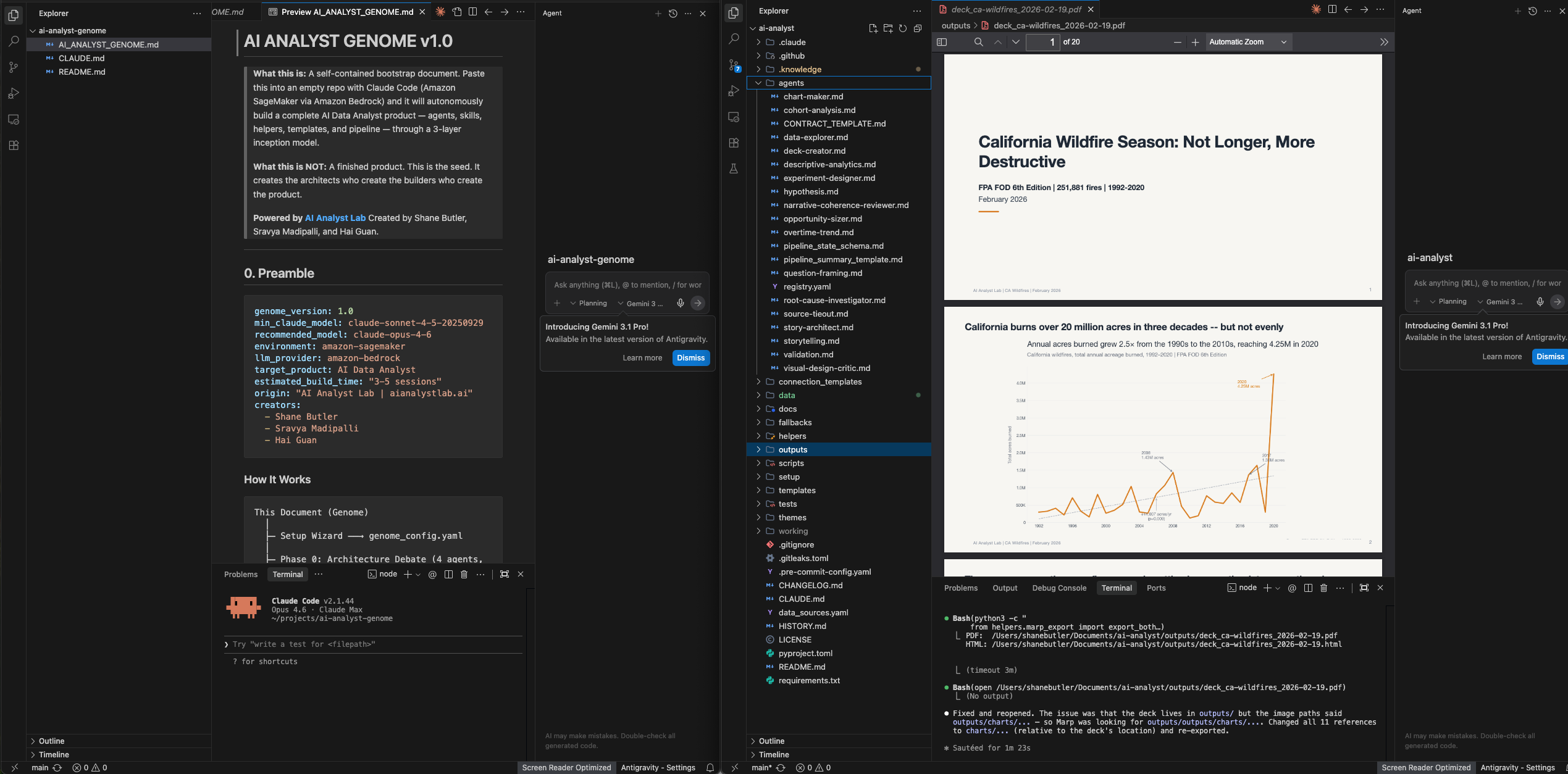Open the AI Analyst Lab link in the preview

pyautogui.click(x=335, y=218)
